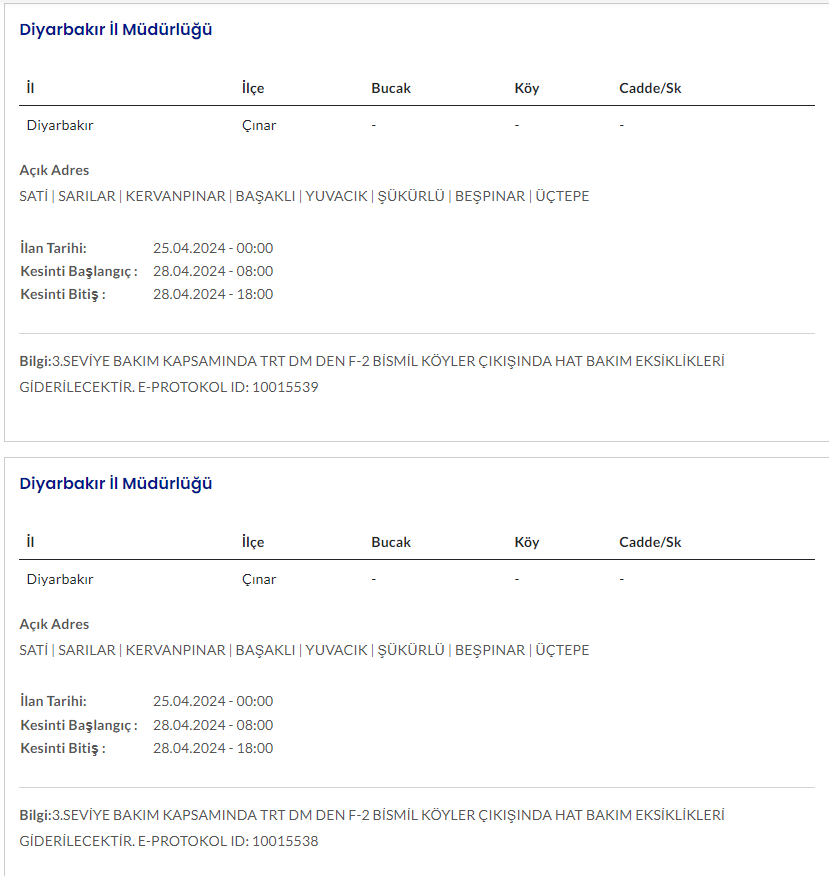Image resolution: width=829 pixels, height=876 pixels.
Task: Click the Kesinti Başlangıç time in the first card
Action: (213, 271)
